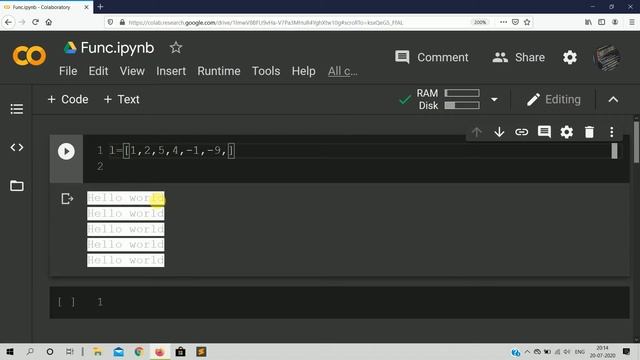
Task: Reload the browser page
Action: click(x=36, y=22)
